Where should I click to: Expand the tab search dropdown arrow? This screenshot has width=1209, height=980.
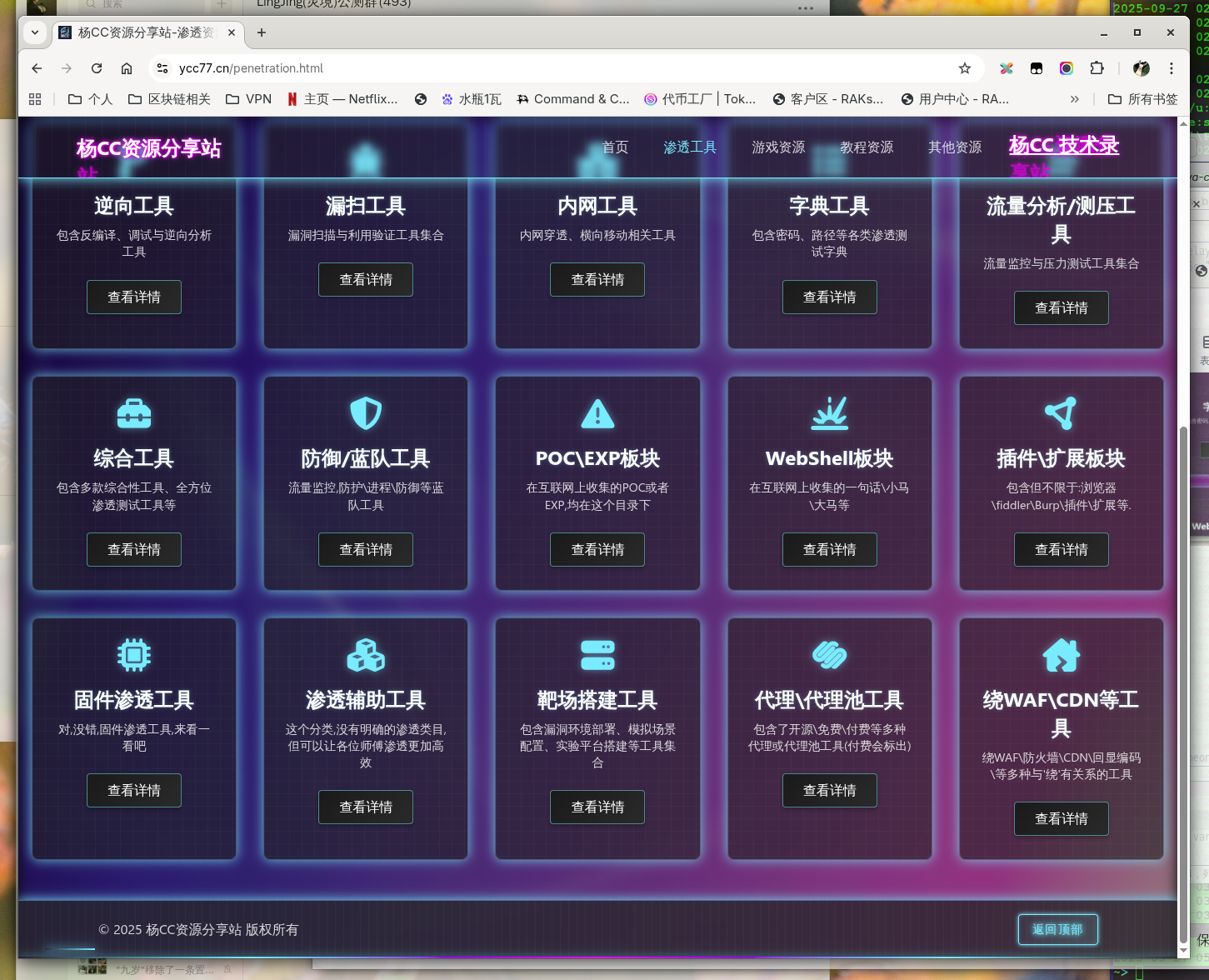35,32
